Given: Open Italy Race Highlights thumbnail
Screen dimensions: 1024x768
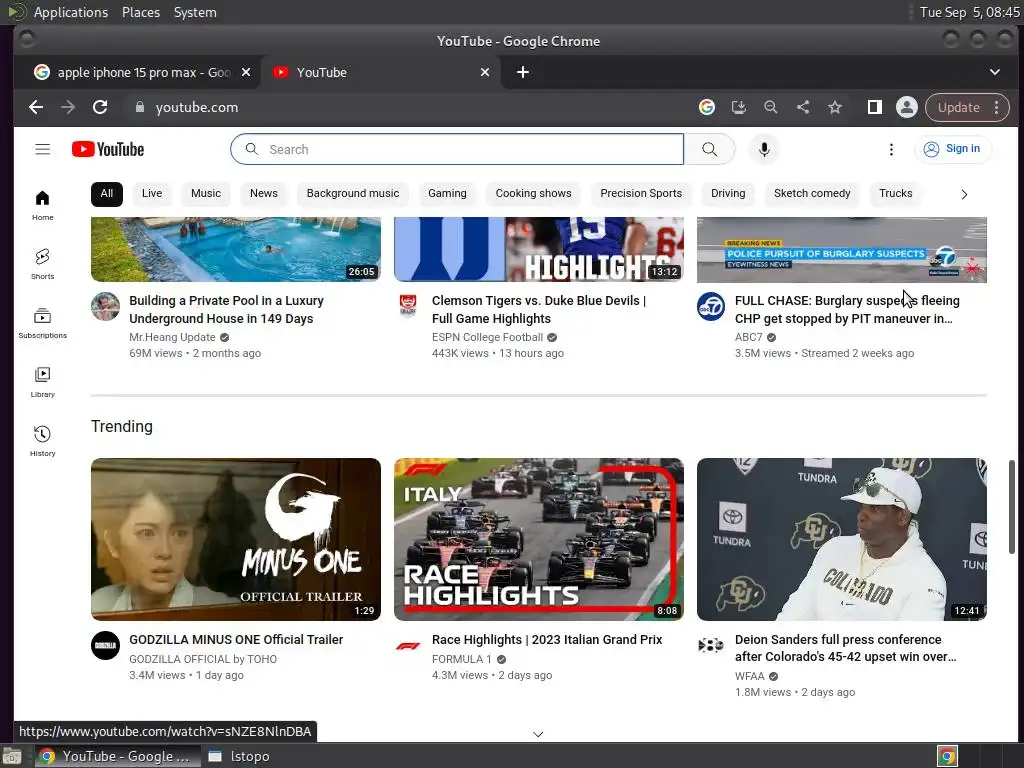Looking at the screenshot, I should pyautogui.click(x=539, y=539).
